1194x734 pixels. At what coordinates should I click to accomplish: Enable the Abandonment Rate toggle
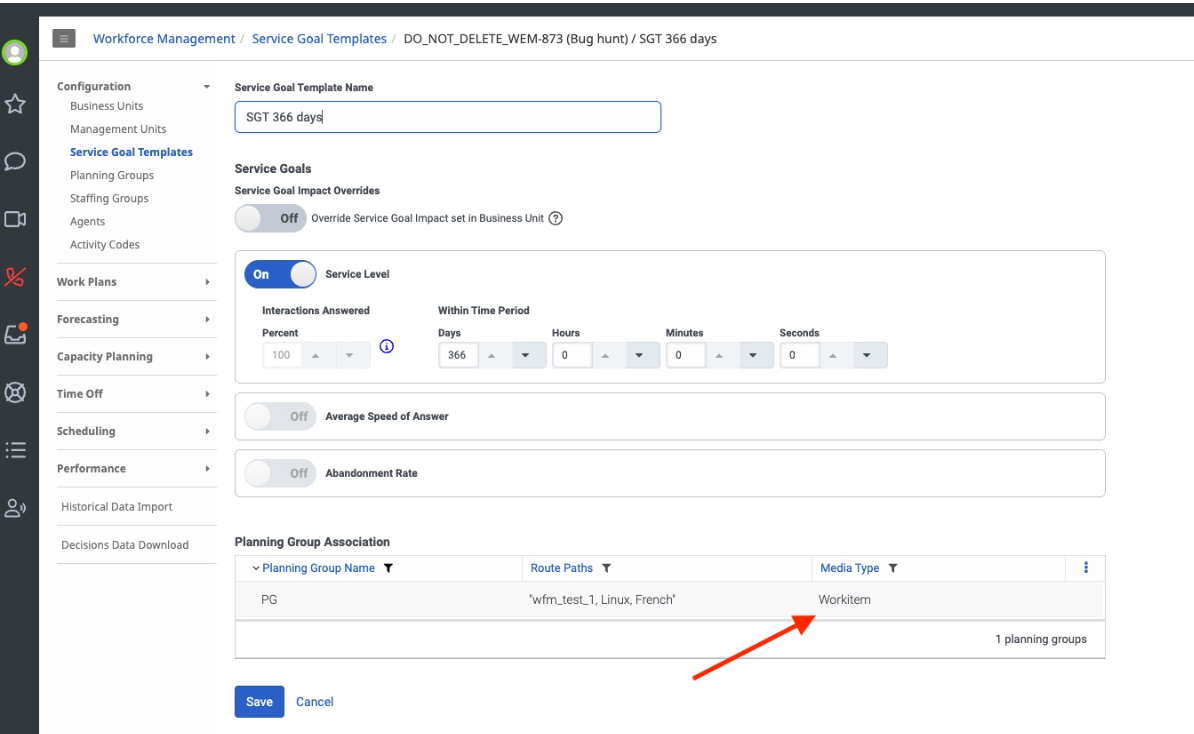[280, 473]
